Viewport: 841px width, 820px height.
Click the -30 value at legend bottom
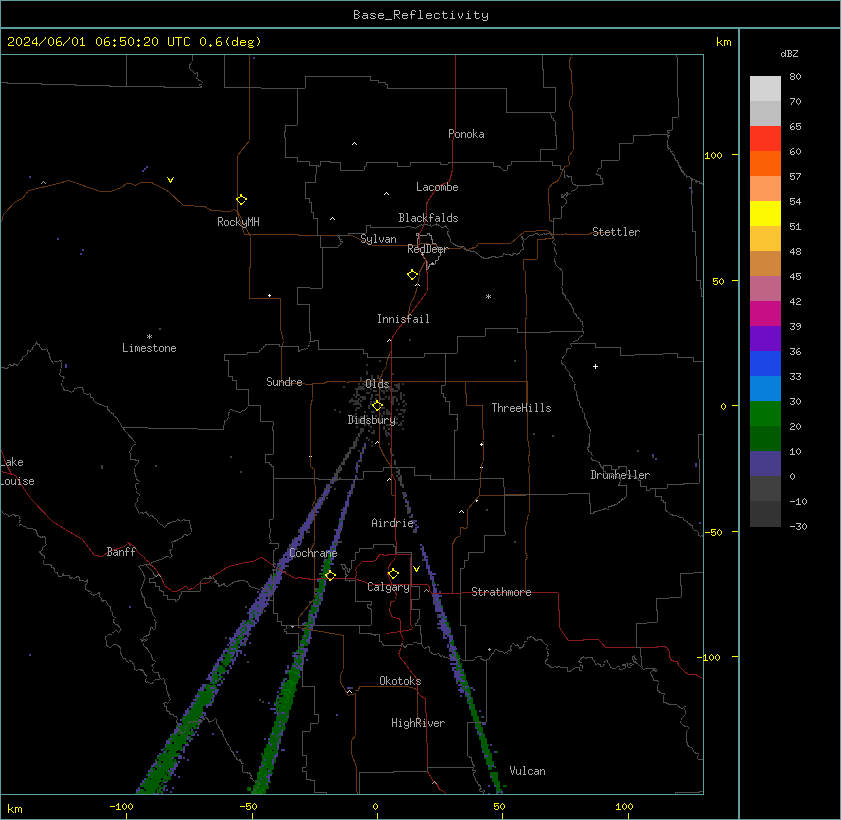point(798,527)
